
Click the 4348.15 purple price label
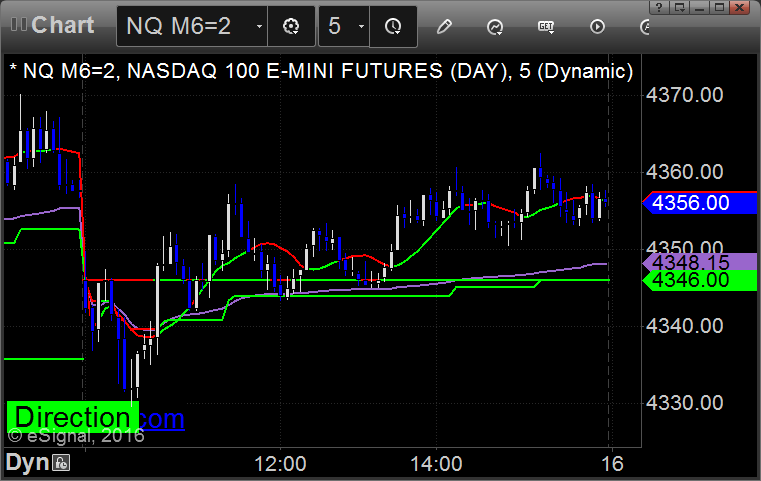coord(700,263)
